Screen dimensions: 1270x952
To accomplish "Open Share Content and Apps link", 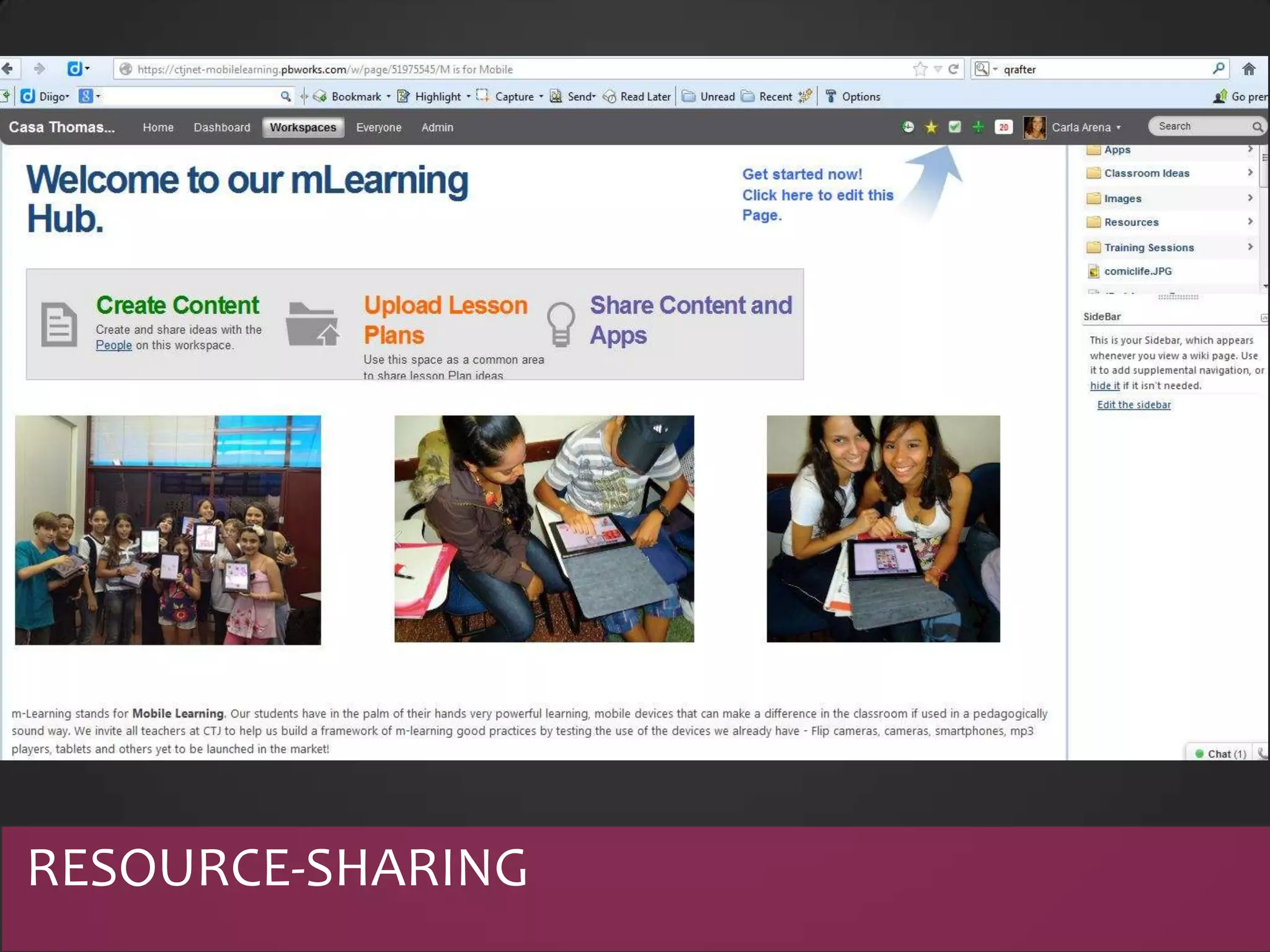I will coord(691,320).
